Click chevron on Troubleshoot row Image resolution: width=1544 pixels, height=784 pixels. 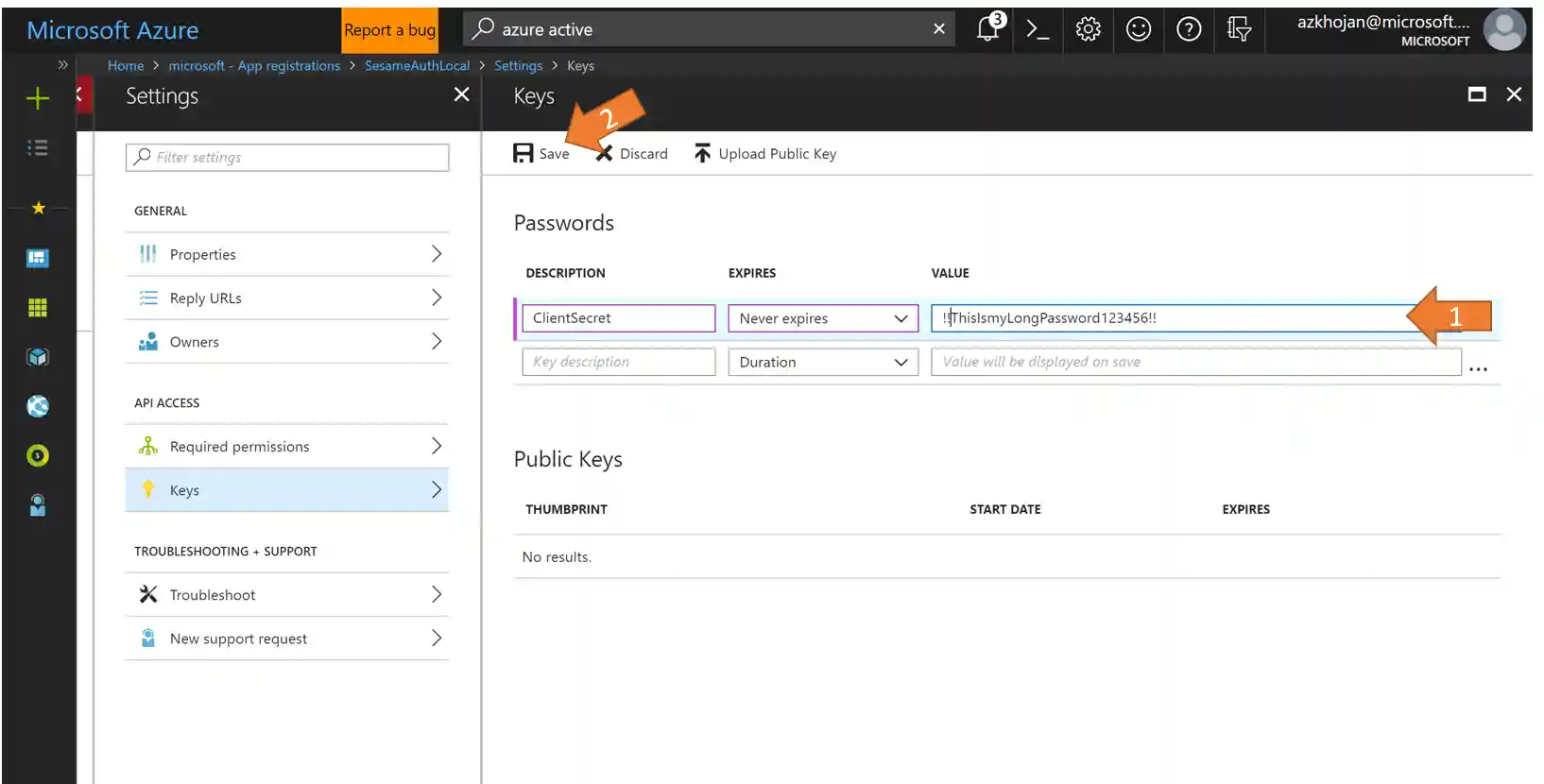437,594
